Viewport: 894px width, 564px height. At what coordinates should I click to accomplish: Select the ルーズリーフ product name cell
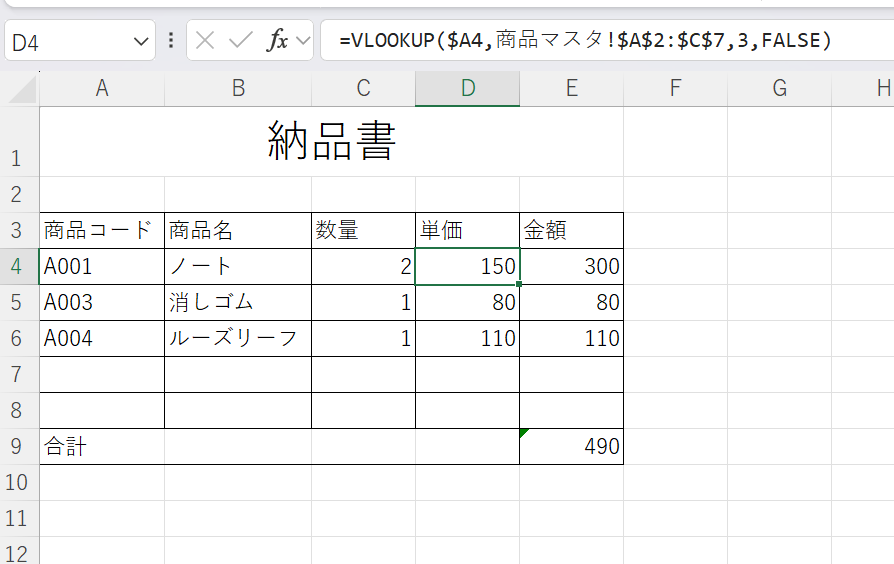coord(238,338)
